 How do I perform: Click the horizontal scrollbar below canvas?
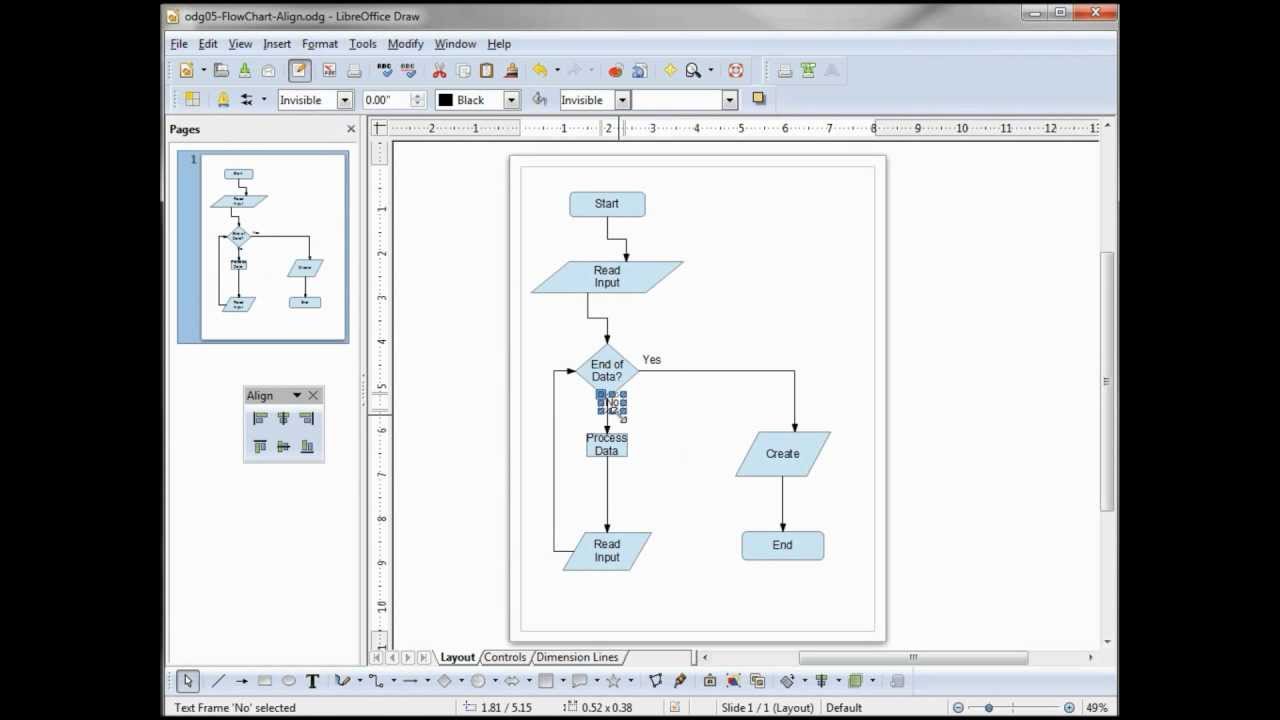pyautogui.click(x=912, y=657)
